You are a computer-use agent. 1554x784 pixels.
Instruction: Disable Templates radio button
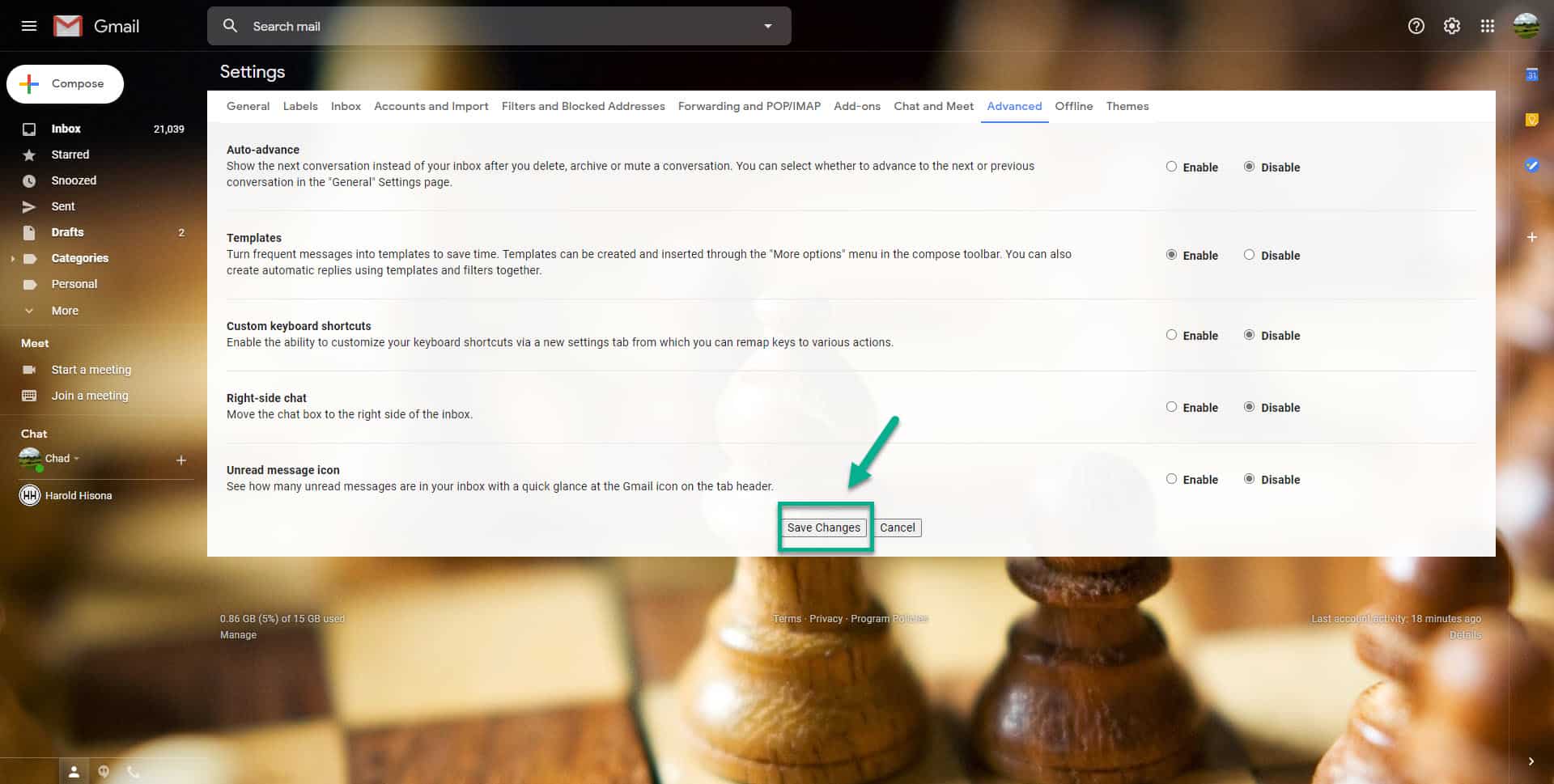[x=1249, y=255]
